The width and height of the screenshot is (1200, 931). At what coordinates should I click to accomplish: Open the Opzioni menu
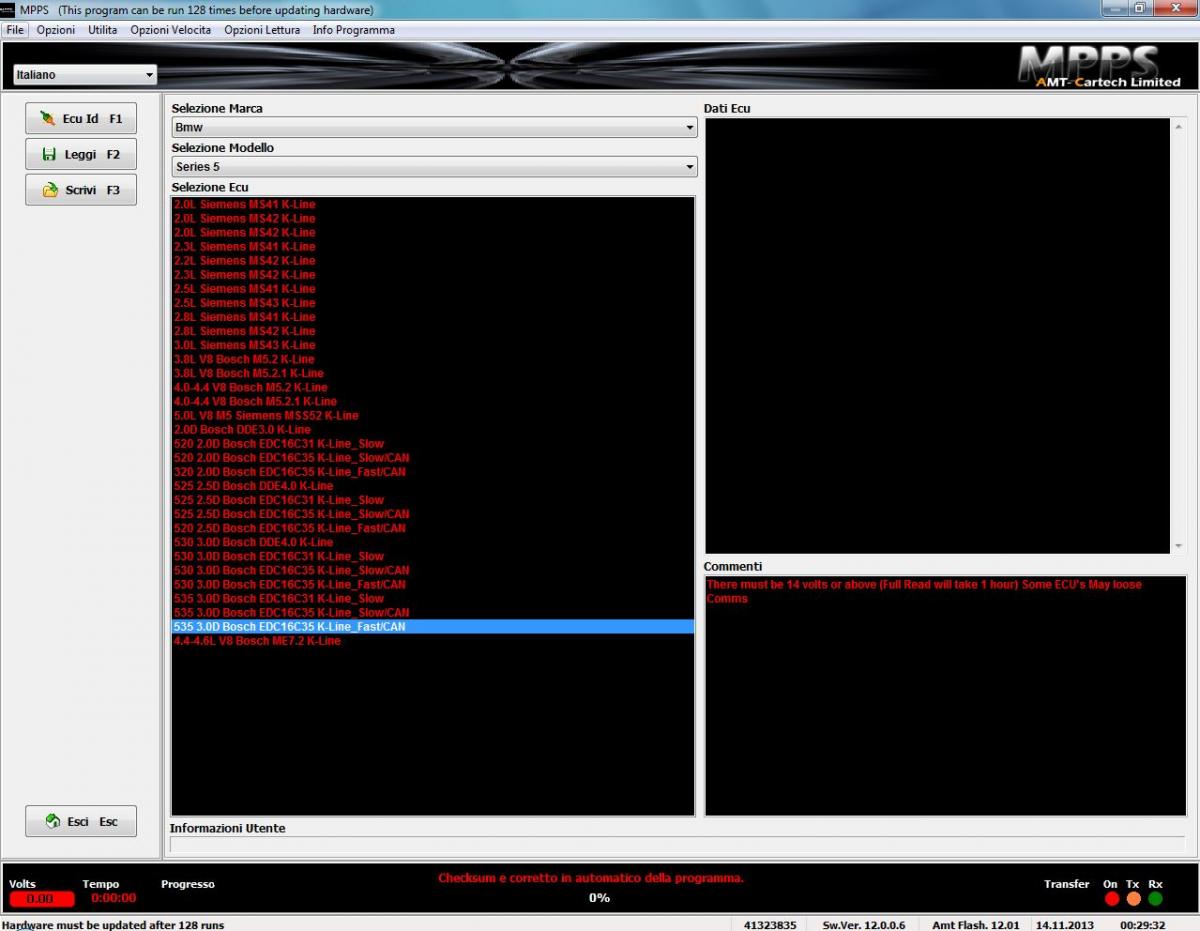pos(56,30)
